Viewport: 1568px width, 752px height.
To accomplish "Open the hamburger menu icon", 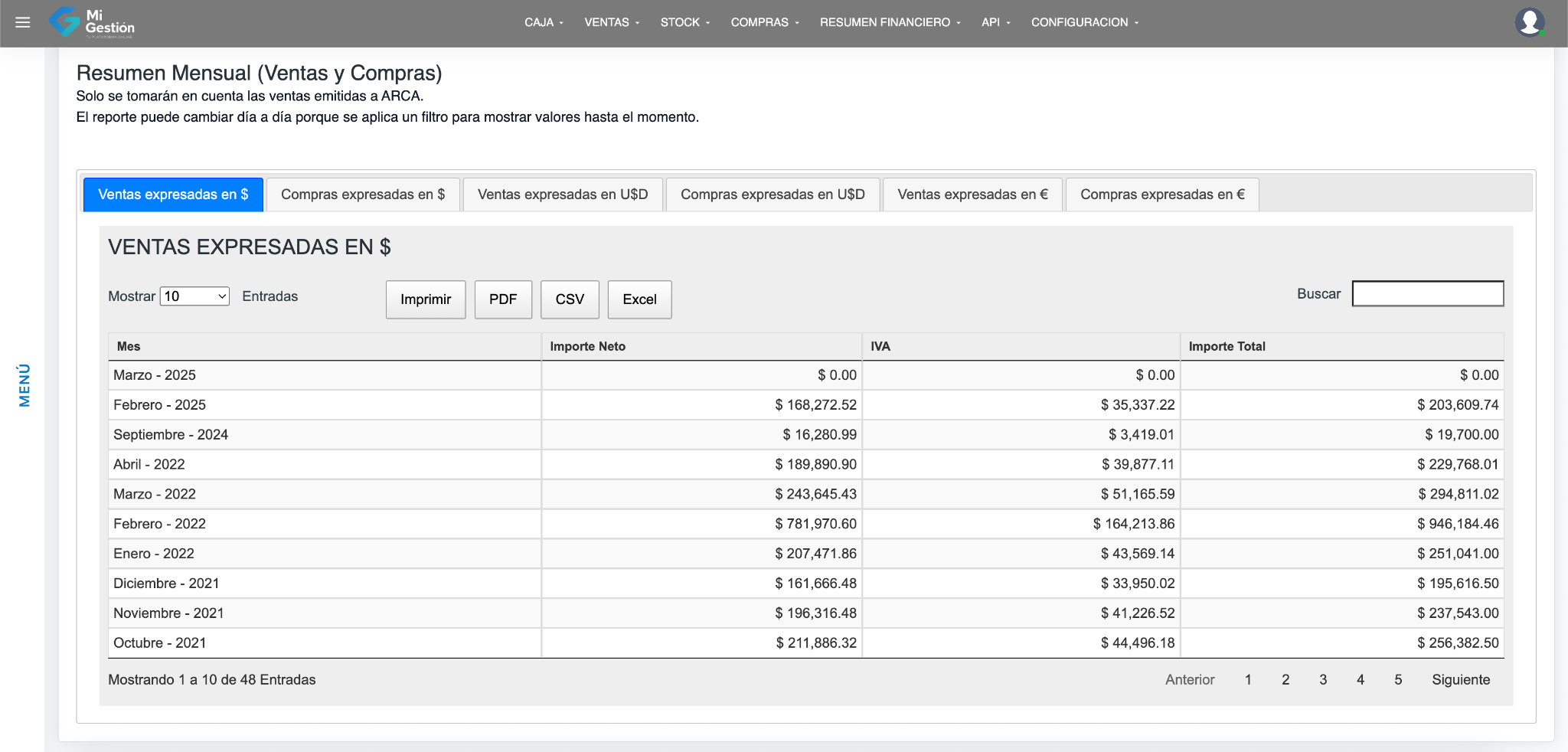I will [23, 22].
